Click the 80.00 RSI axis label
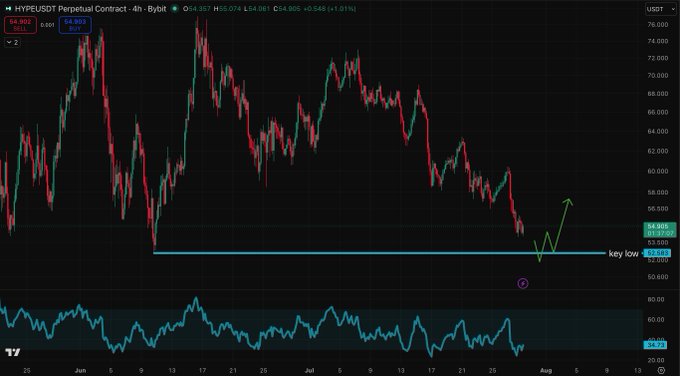This screenshot has width=680, height=376. pyautogui.click(x=656, y=299)
